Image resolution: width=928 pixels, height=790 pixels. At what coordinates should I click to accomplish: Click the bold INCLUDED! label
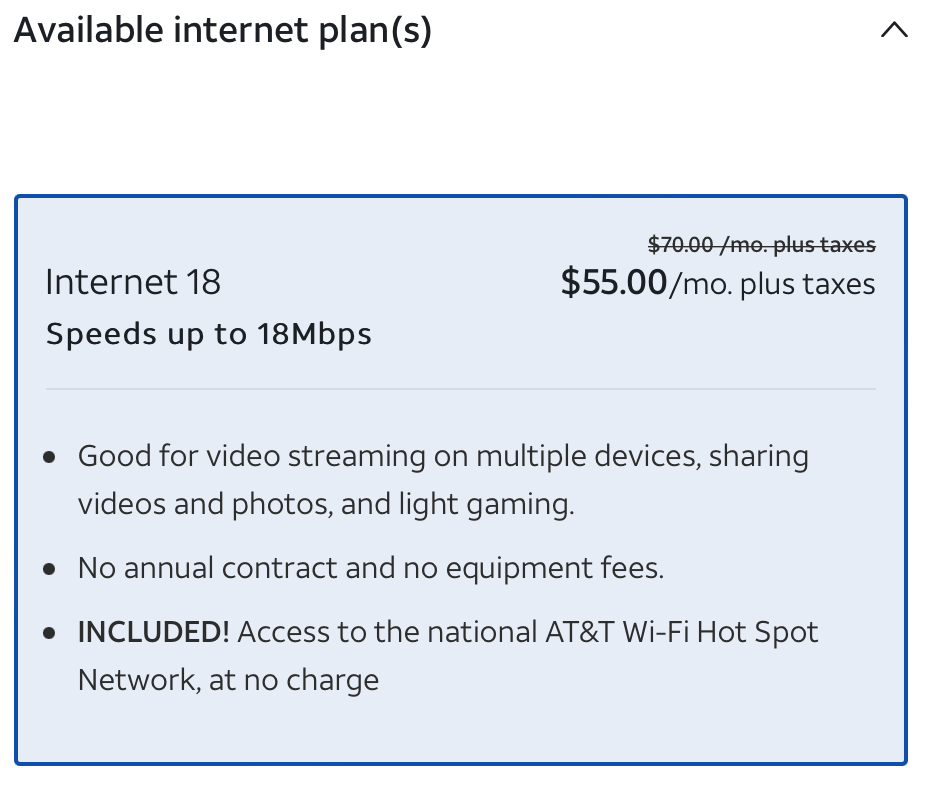coord(153,632)
